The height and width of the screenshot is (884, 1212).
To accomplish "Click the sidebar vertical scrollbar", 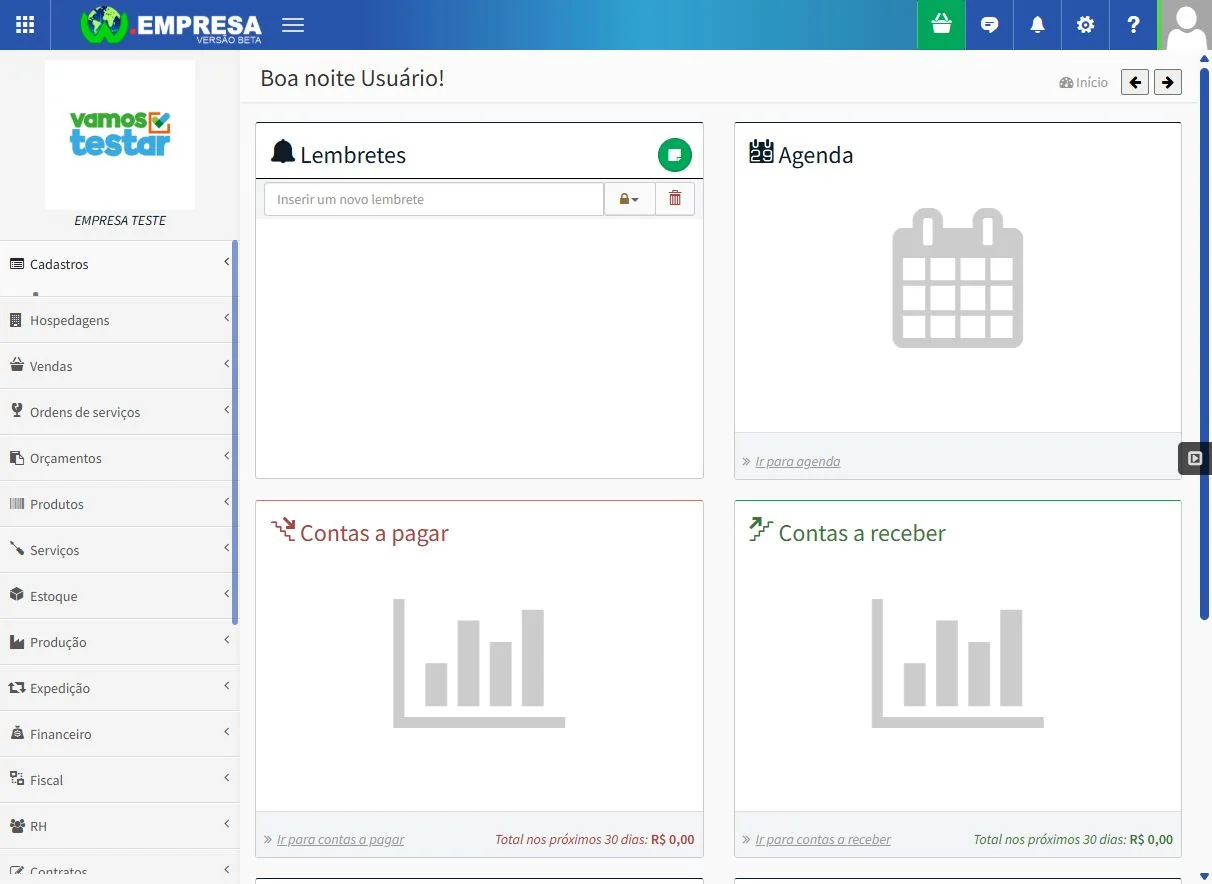I will pyautogui.click(x=235, y=432).
